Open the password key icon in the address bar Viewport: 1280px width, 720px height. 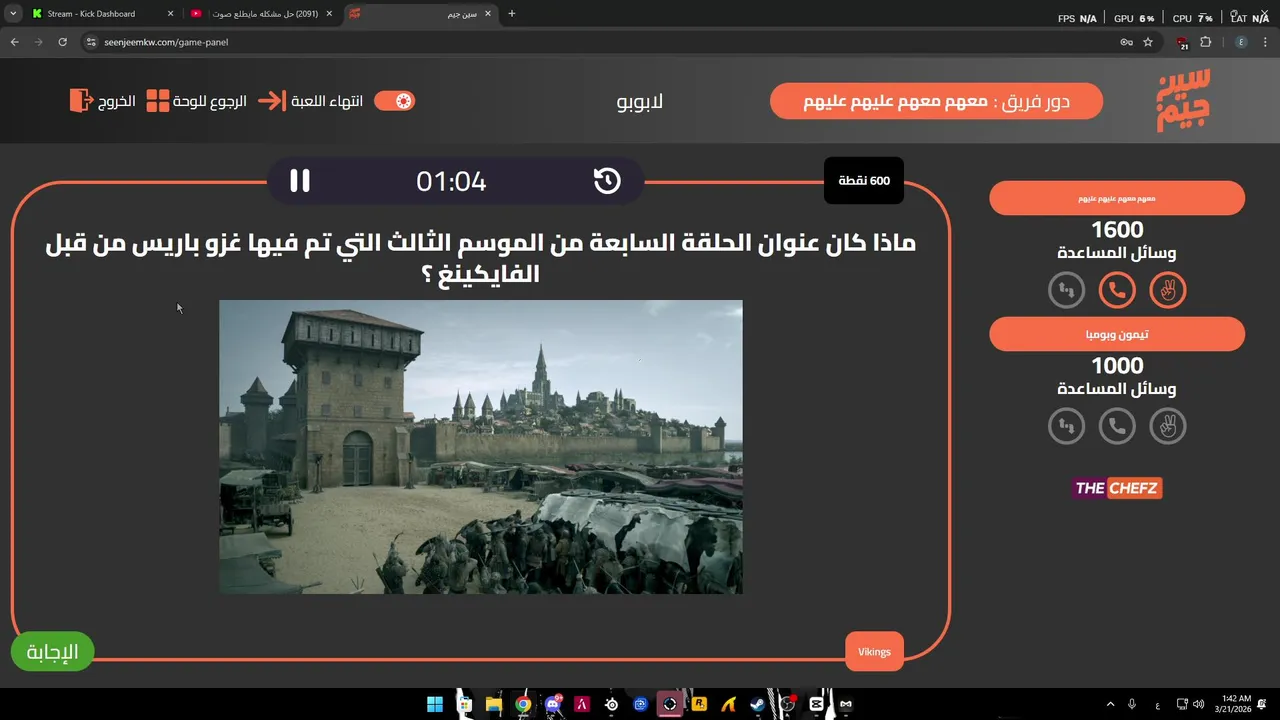click(1126, 42)
